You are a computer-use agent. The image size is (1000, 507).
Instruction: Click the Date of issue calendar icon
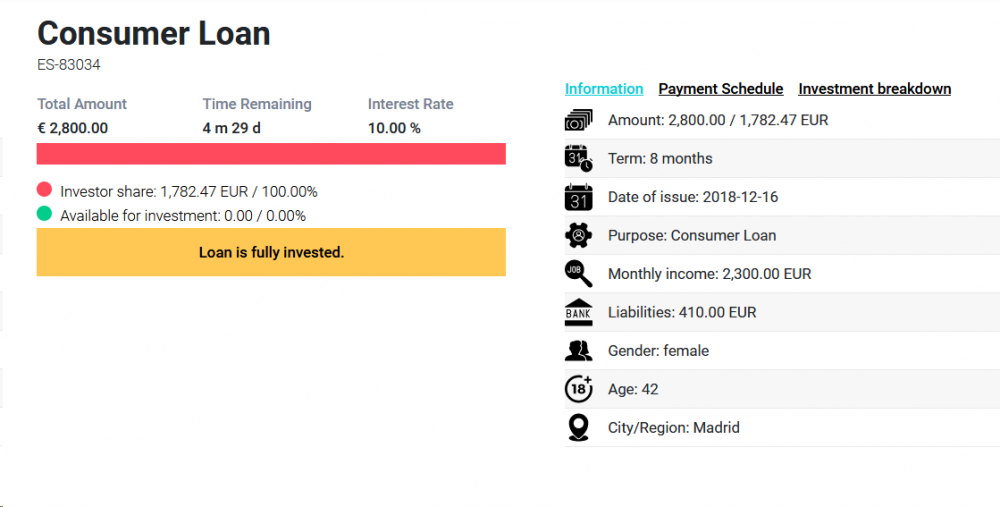579,197
